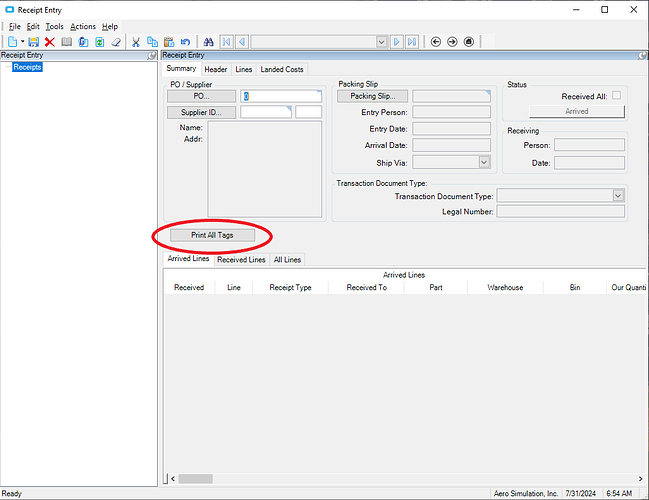Viewport: 649px width, 500px height.
Task: Open the File menu
Action: tap(14, 26)
